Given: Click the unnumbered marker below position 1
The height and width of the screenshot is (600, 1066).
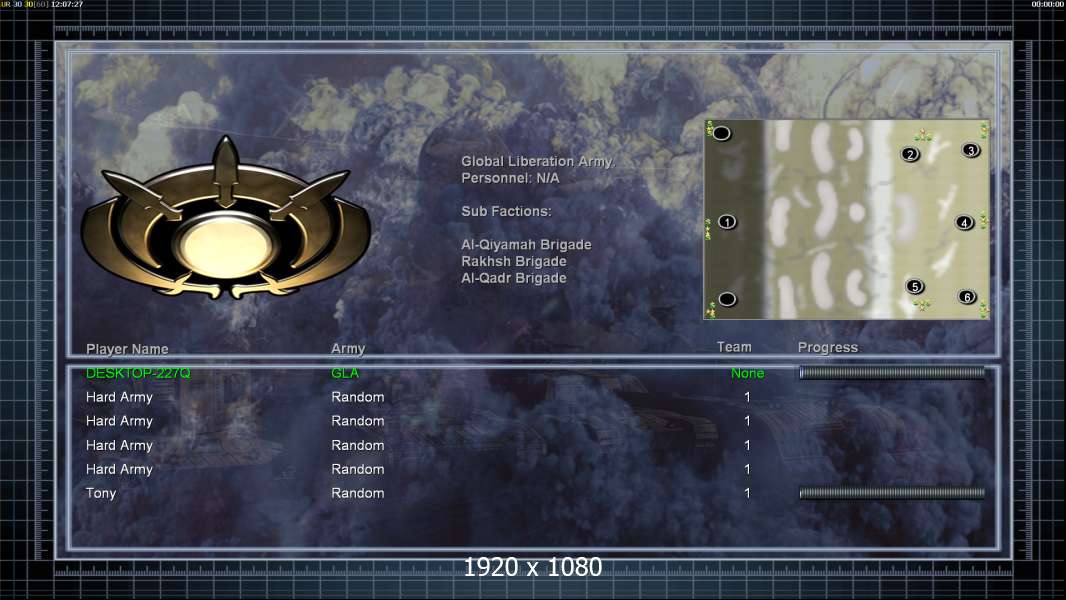Looking at the screenshot, I should (x=727, y=299).
